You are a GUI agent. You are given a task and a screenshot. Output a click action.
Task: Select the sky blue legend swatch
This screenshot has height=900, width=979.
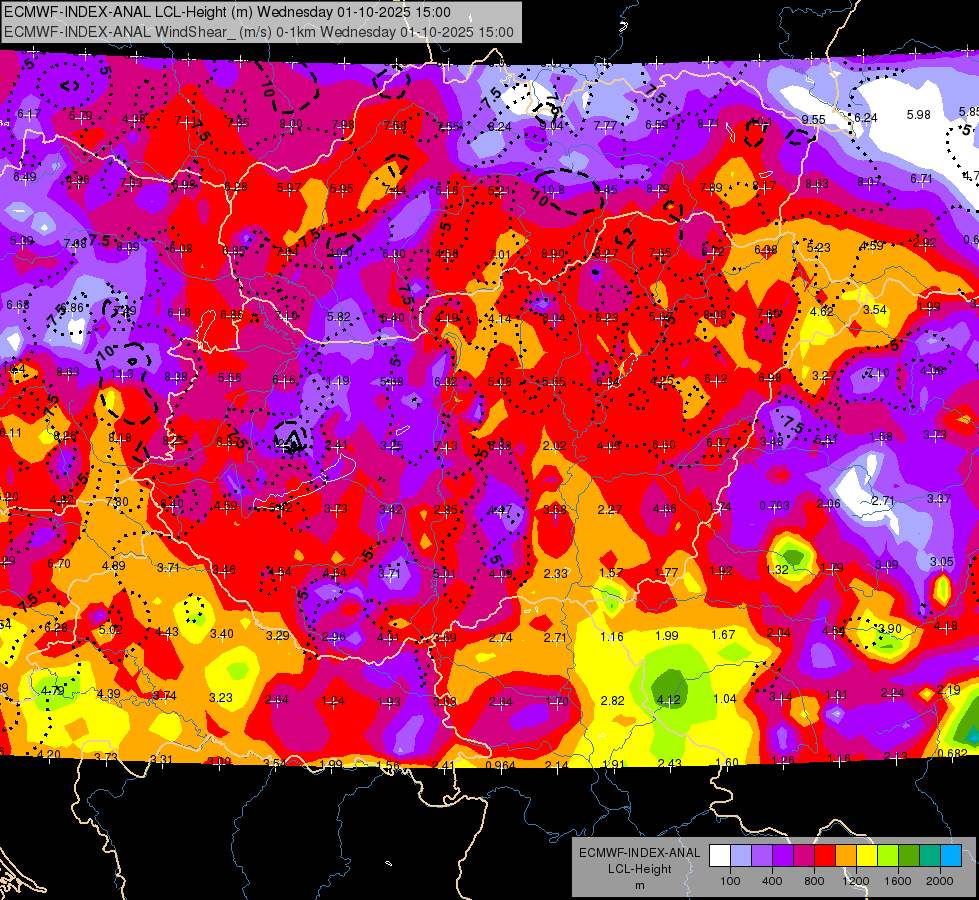[x=951, y=856]
